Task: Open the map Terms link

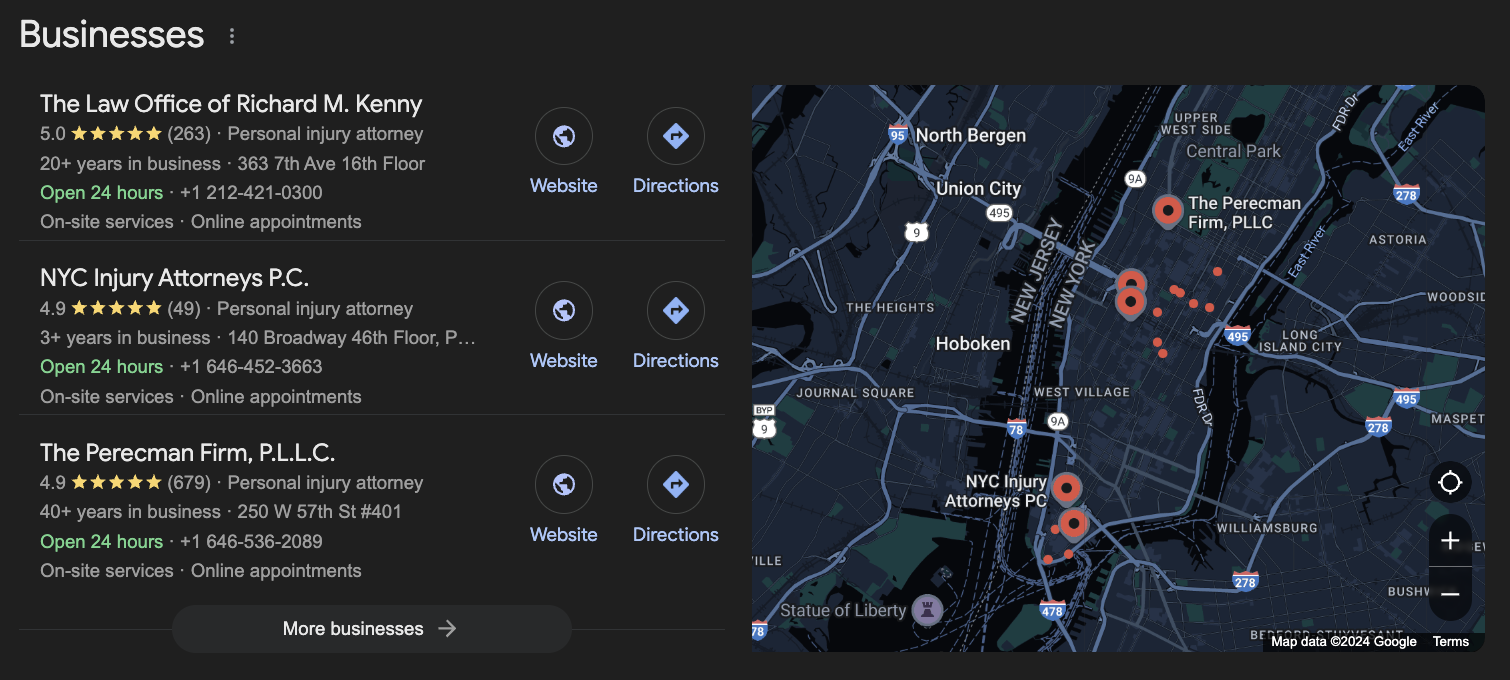Action: (1451, 642)
